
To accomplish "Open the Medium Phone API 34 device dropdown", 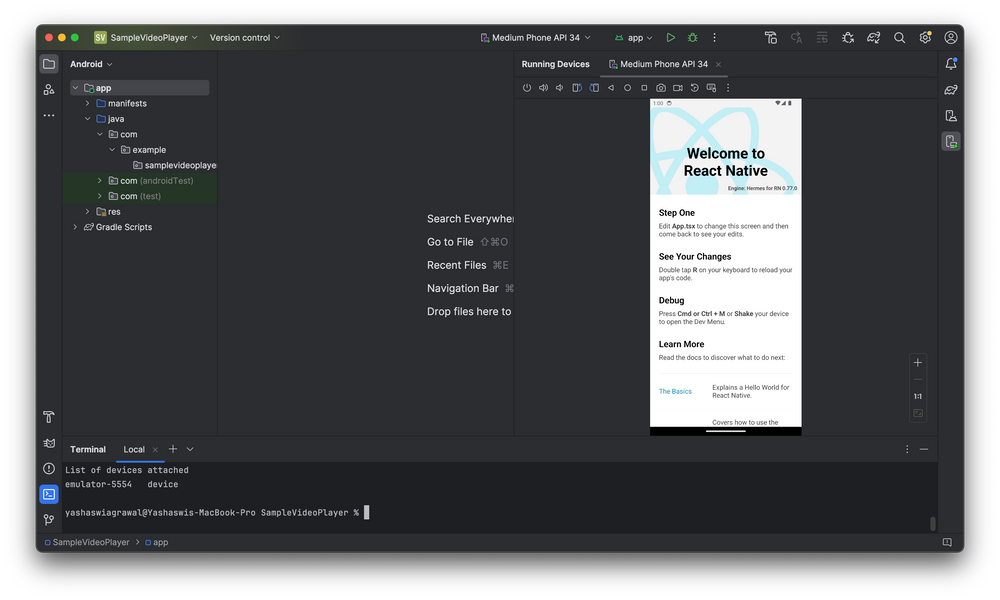I will [535, 36].
